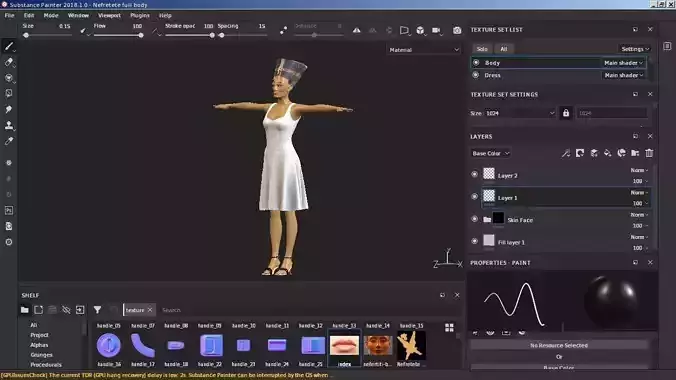Select the Paint brush tool
This screenshot has width=676, height=380.
point(9,46)
